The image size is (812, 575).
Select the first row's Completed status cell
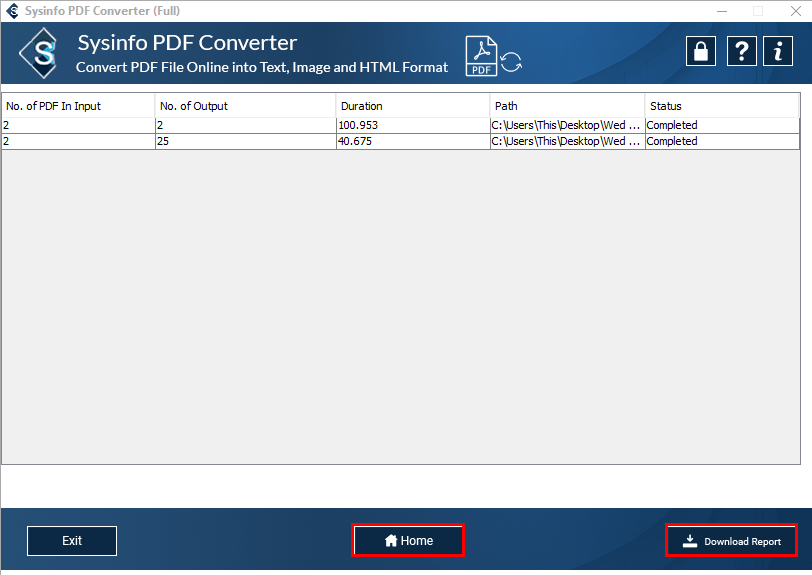[721, 125]
